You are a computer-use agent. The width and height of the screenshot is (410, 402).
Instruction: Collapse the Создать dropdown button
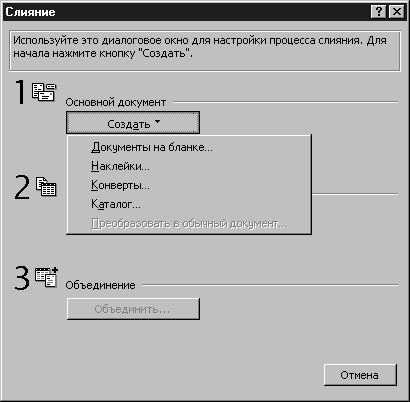(133, 123)
